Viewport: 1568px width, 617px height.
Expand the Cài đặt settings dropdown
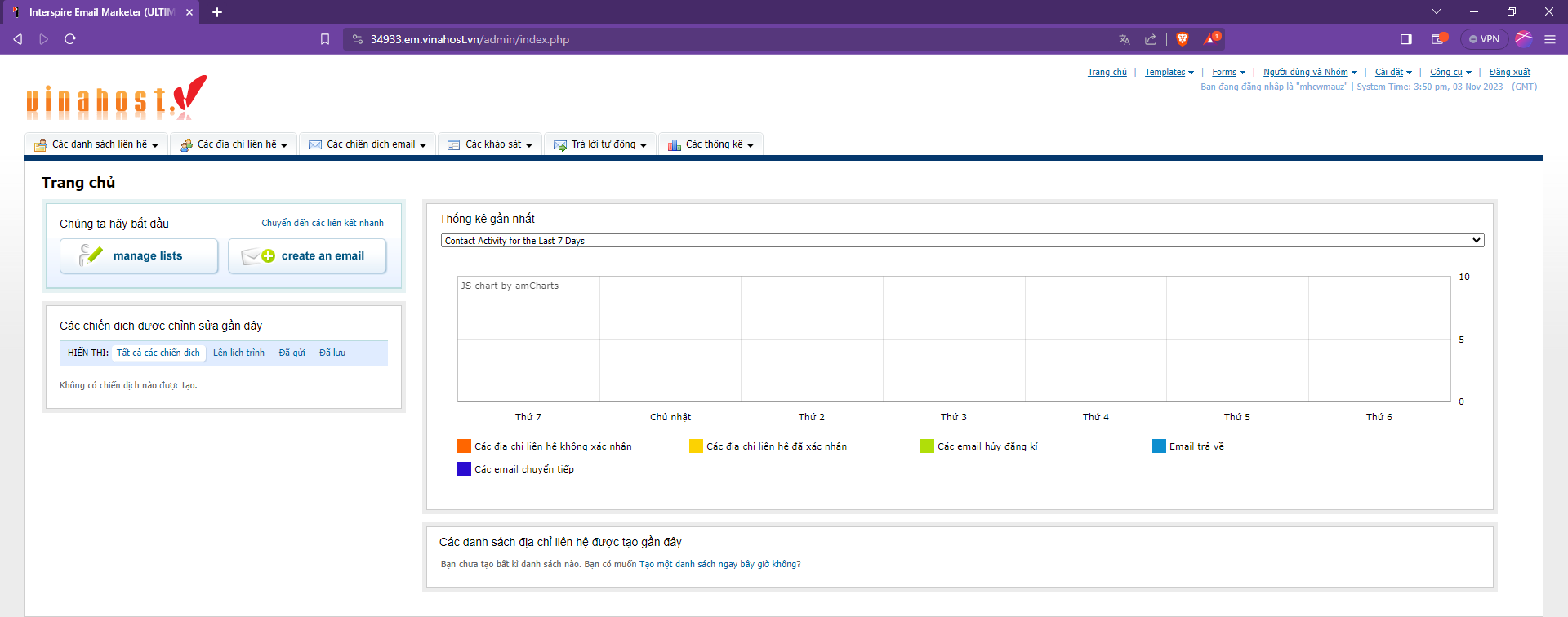[x=1392, y=72]
